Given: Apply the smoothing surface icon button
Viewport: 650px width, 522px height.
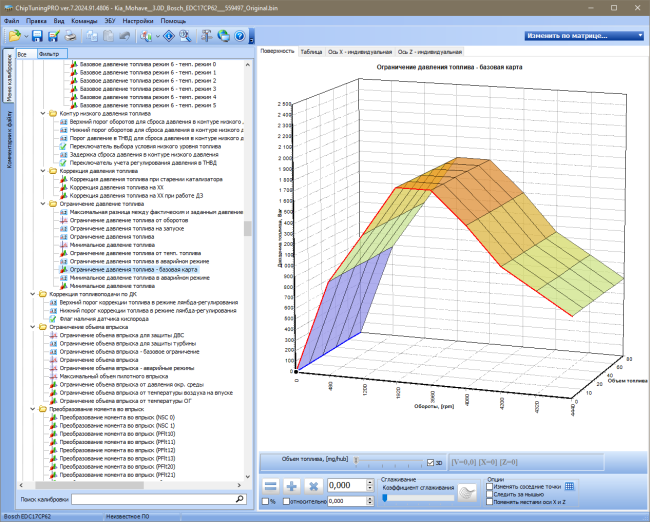Looking at the screenshot, I should tap(467, 493).
